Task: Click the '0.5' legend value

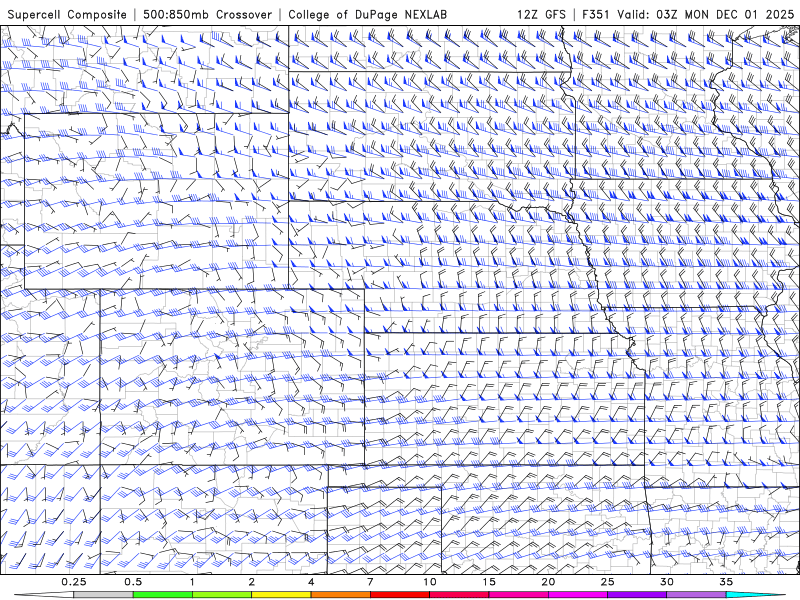Action: [x=133, y=582]
